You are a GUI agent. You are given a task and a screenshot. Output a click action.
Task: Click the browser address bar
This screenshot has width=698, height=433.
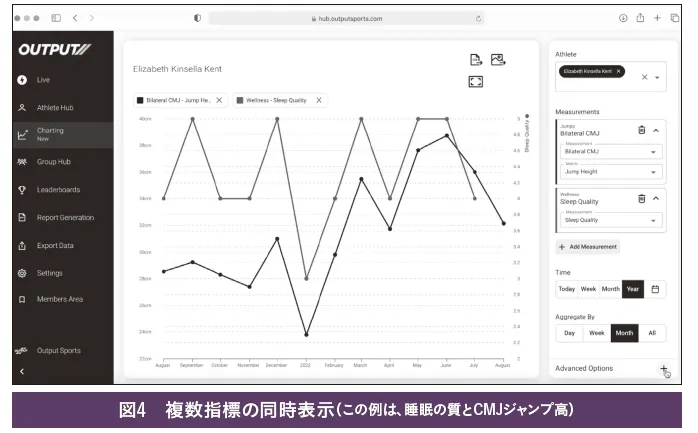[x=345, y=18]
